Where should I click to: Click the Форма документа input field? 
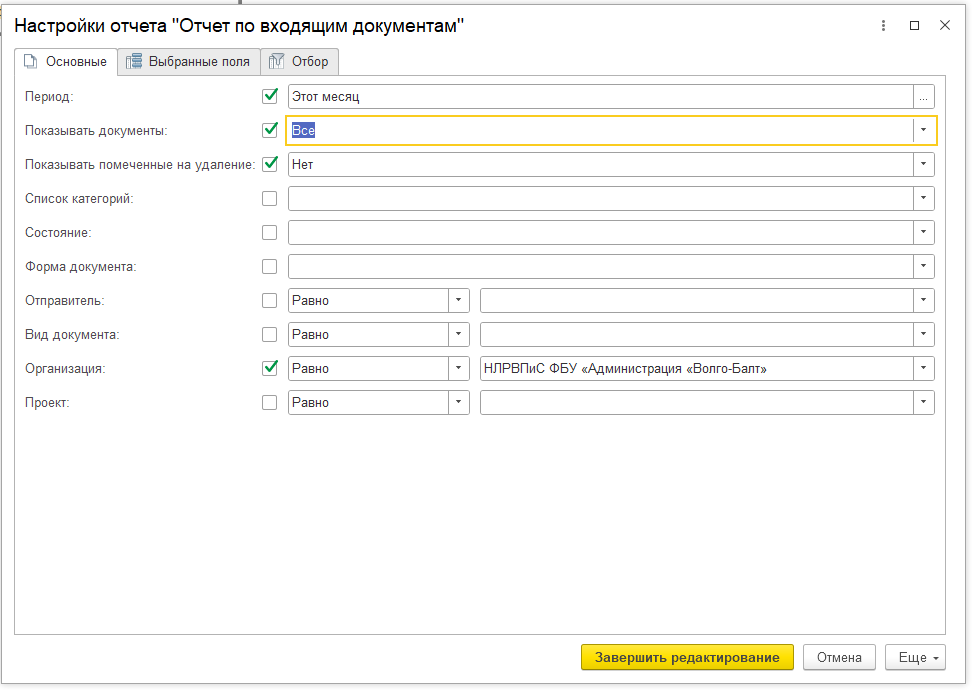coord(600,267)
